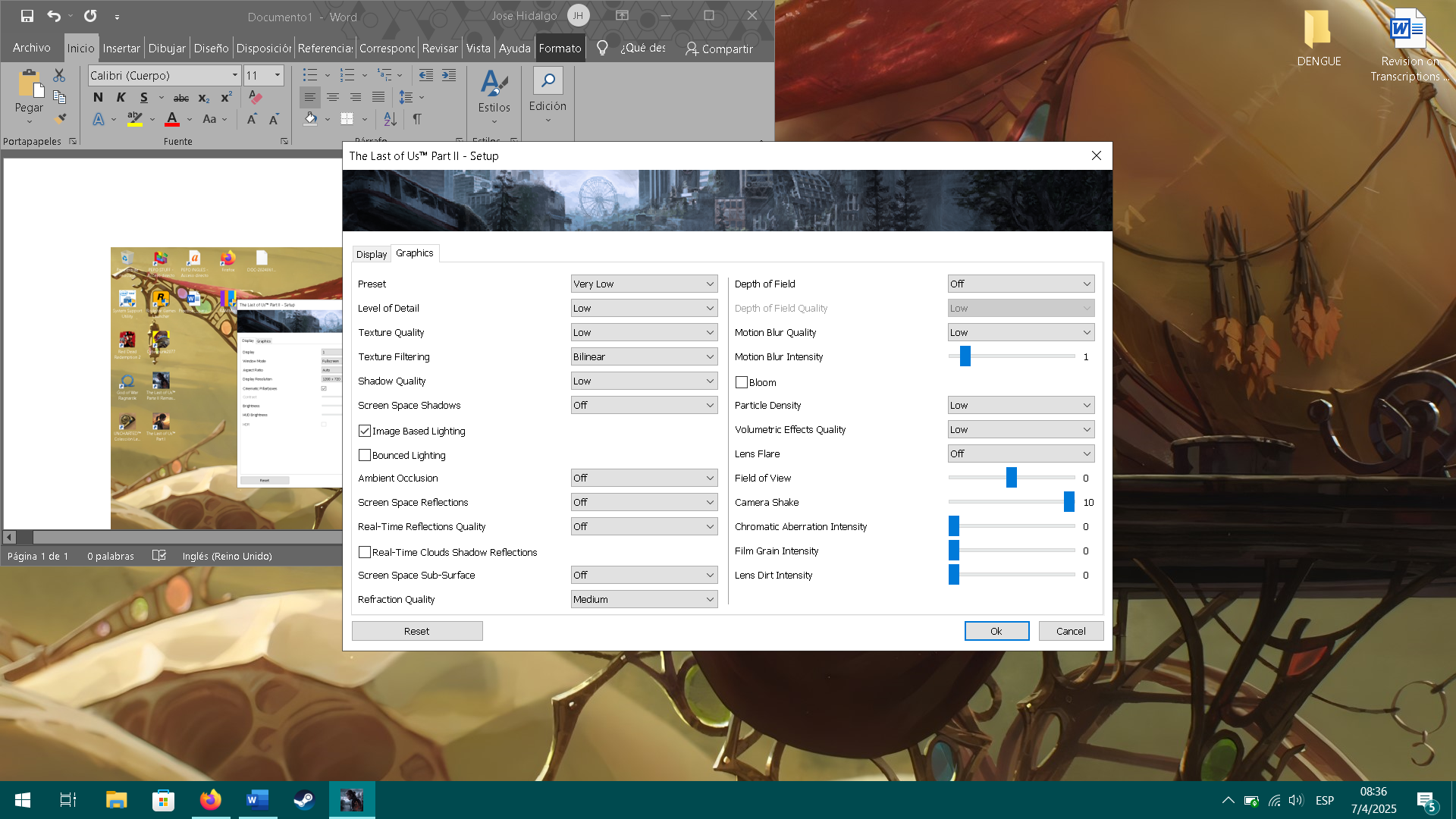Open the Refraction Quality dropdown
The width and height of the screenshot is (1456, 819).
tap(643, 599)
